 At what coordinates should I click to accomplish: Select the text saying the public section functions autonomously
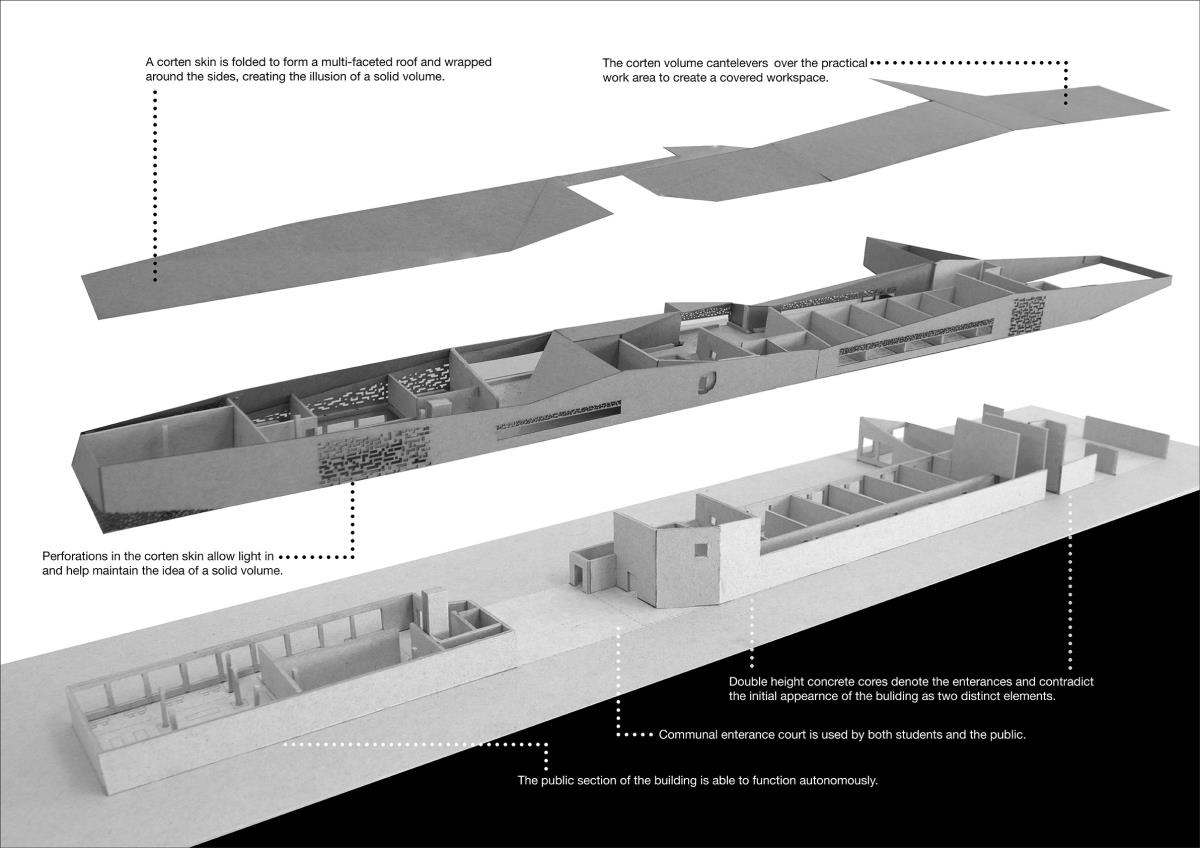click(x=697, y=780)
